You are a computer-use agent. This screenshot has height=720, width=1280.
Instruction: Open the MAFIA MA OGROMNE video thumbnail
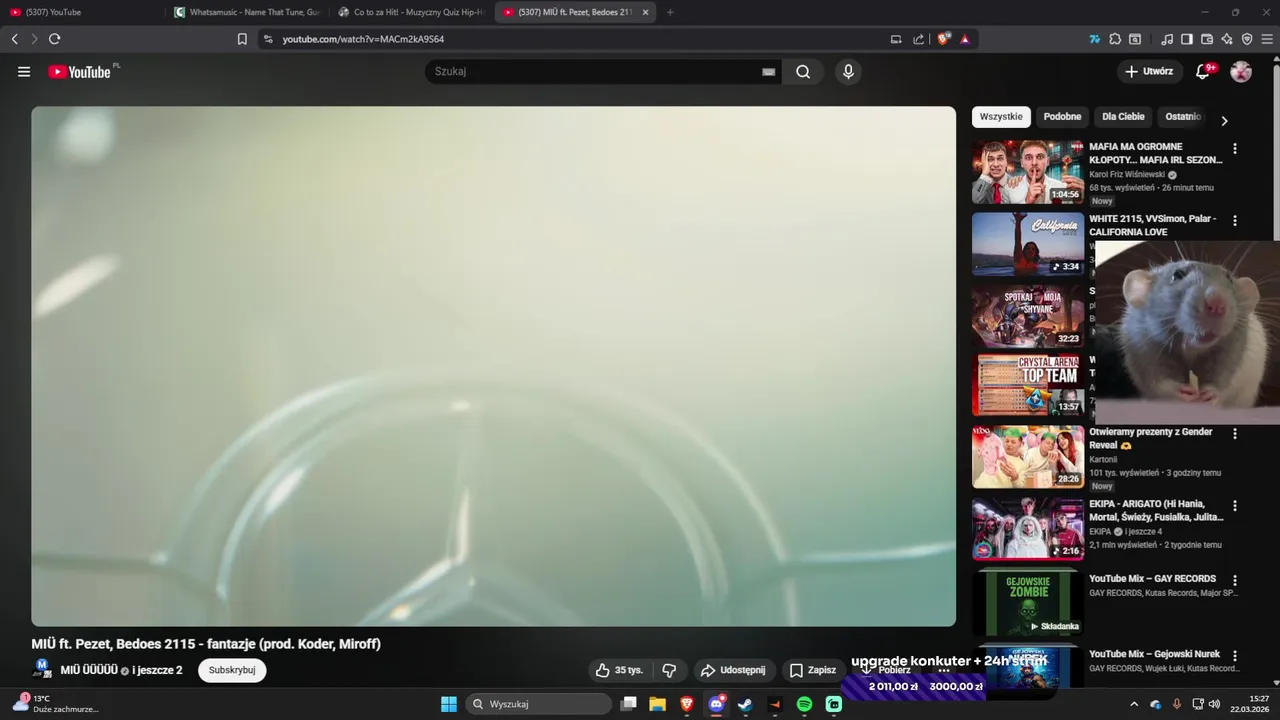point(1027,172)
